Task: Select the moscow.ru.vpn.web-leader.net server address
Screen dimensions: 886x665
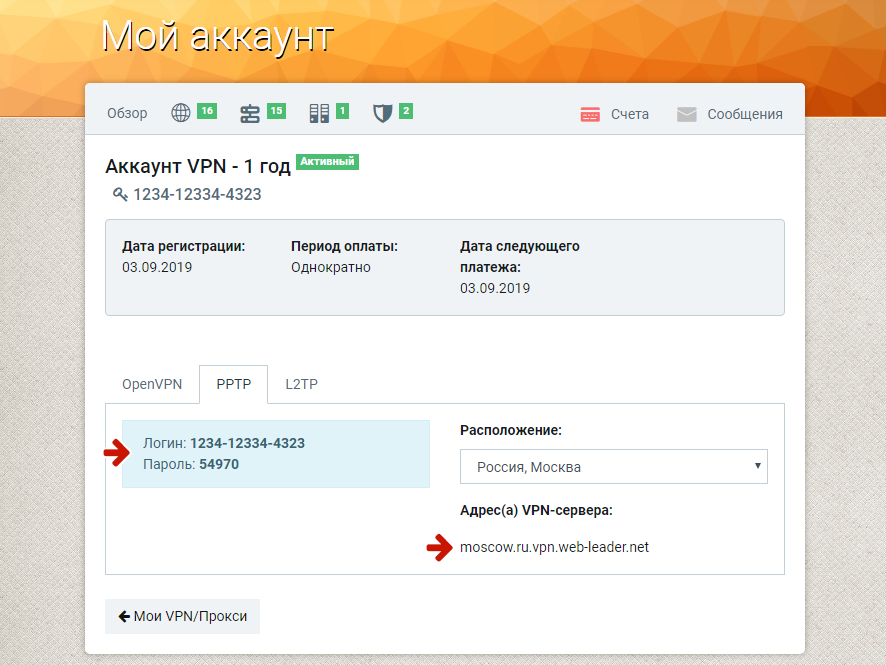Action: pos(555,547)
